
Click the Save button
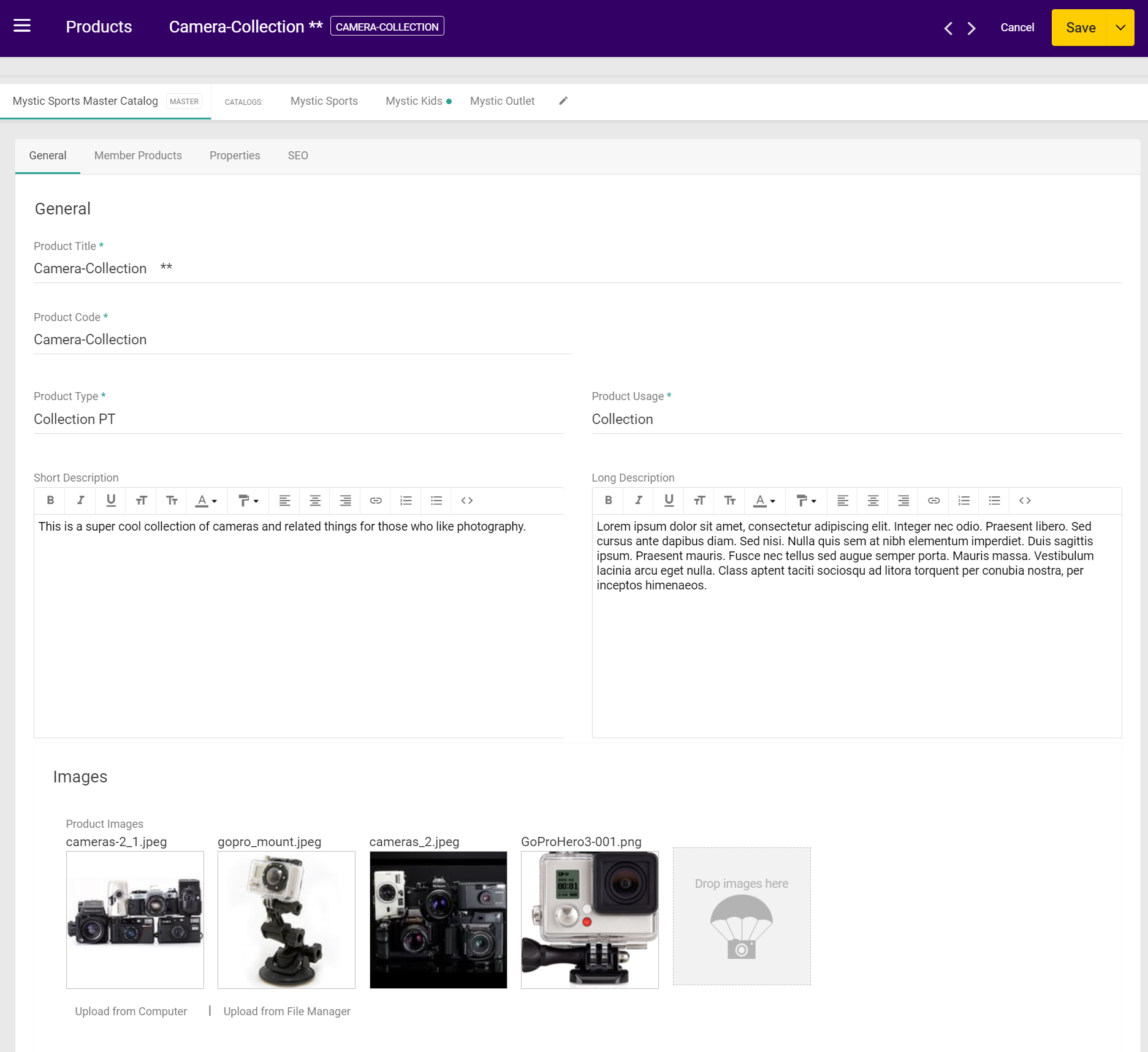(x=1081, y=28)
